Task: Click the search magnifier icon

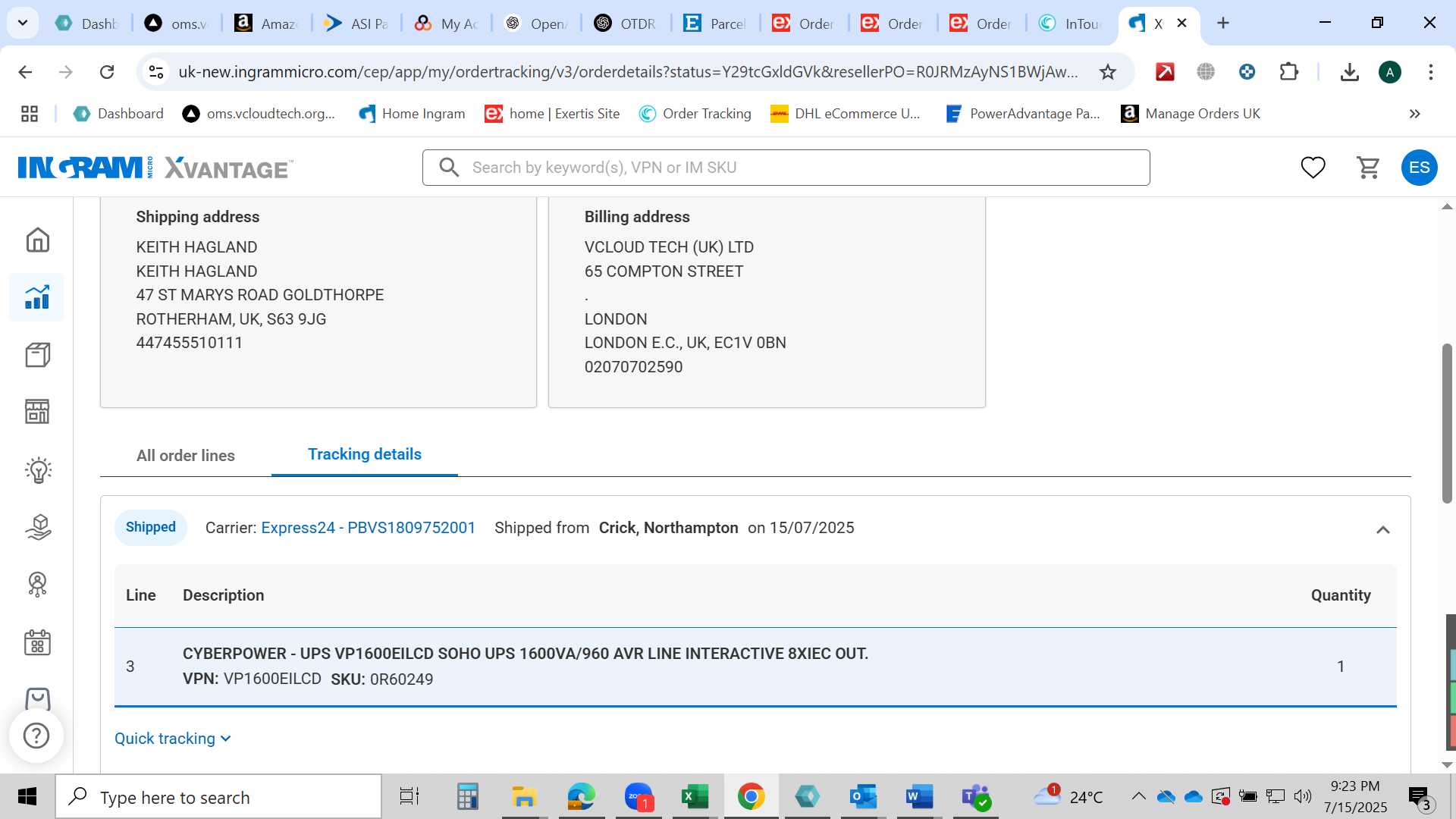Action: click(x=449, y=168)
